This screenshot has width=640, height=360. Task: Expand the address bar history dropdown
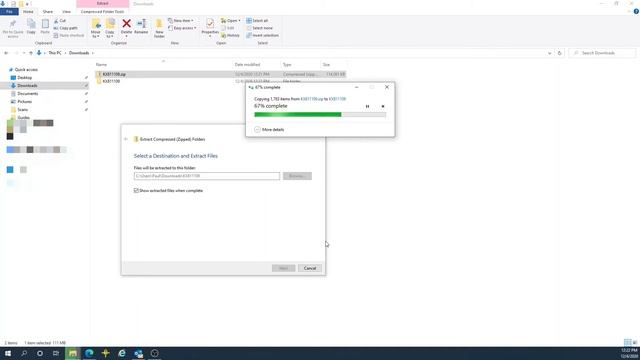click(x=549, y=53)
